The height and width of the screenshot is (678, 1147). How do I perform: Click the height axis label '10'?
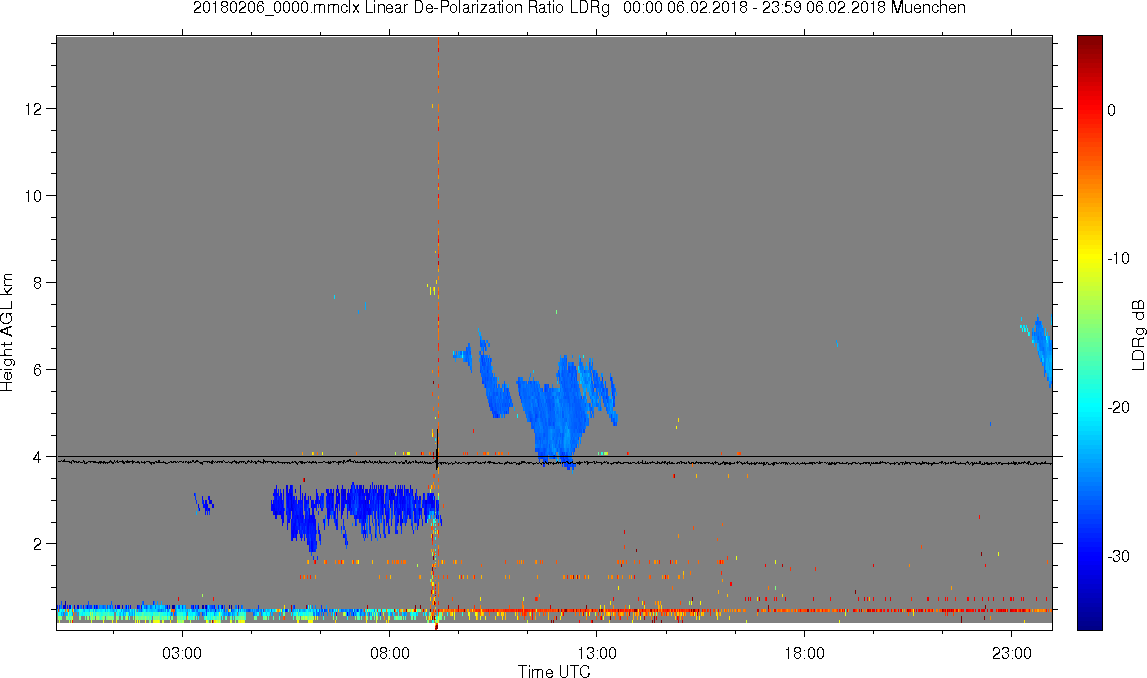pyautogui.click(x=35, y=196)
